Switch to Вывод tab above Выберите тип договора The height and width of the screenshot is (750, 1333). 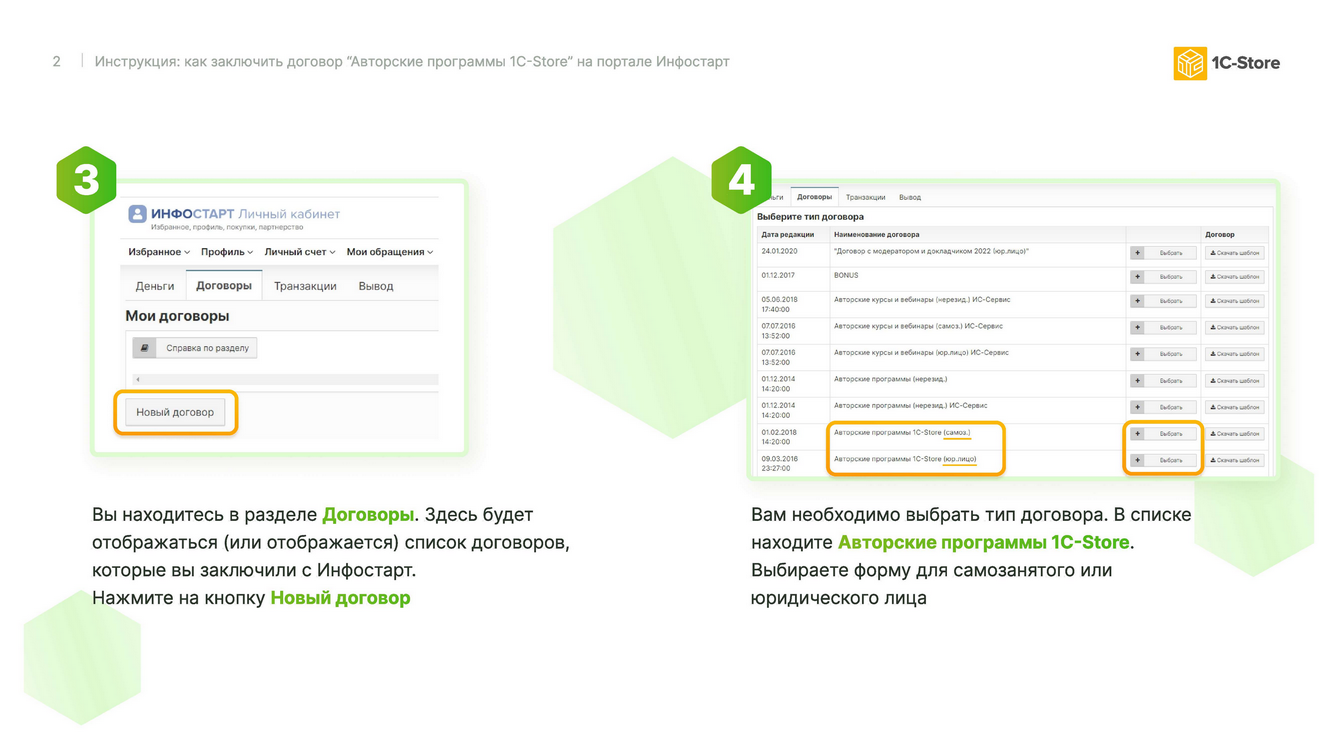910,197
